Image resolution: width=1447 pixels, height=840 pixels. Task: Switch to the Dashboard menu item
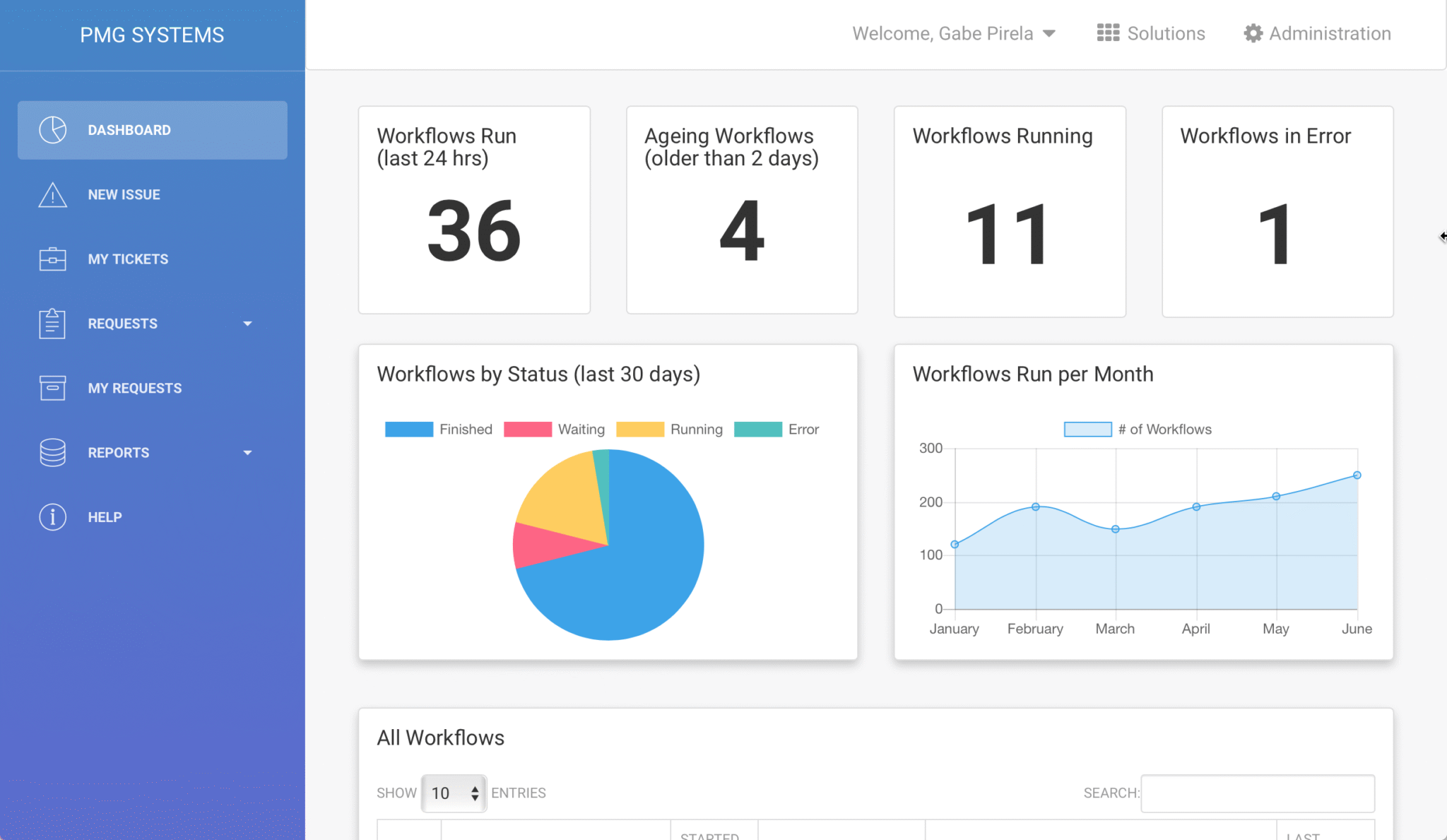[129, 130]
